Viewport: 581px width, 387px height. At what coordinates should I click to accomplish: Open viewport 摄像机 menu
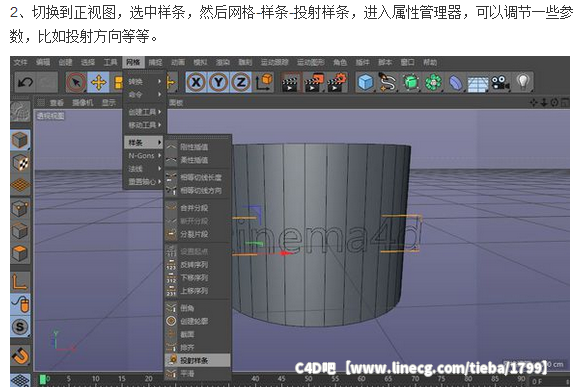pos(83,103)
